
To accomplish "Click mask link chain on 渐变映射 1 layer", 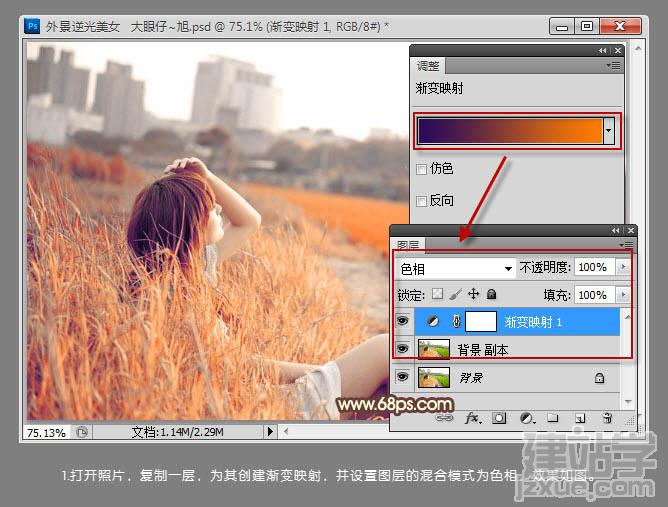I will [x=456, y=321].
